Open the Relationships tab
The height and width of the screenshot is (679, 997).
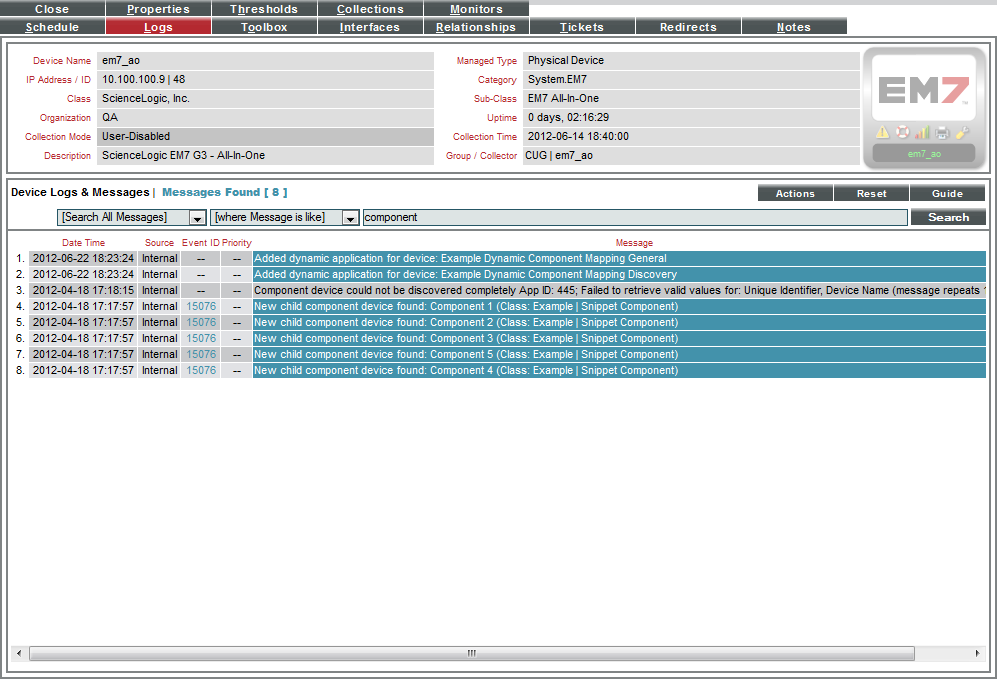click(476, 26)
